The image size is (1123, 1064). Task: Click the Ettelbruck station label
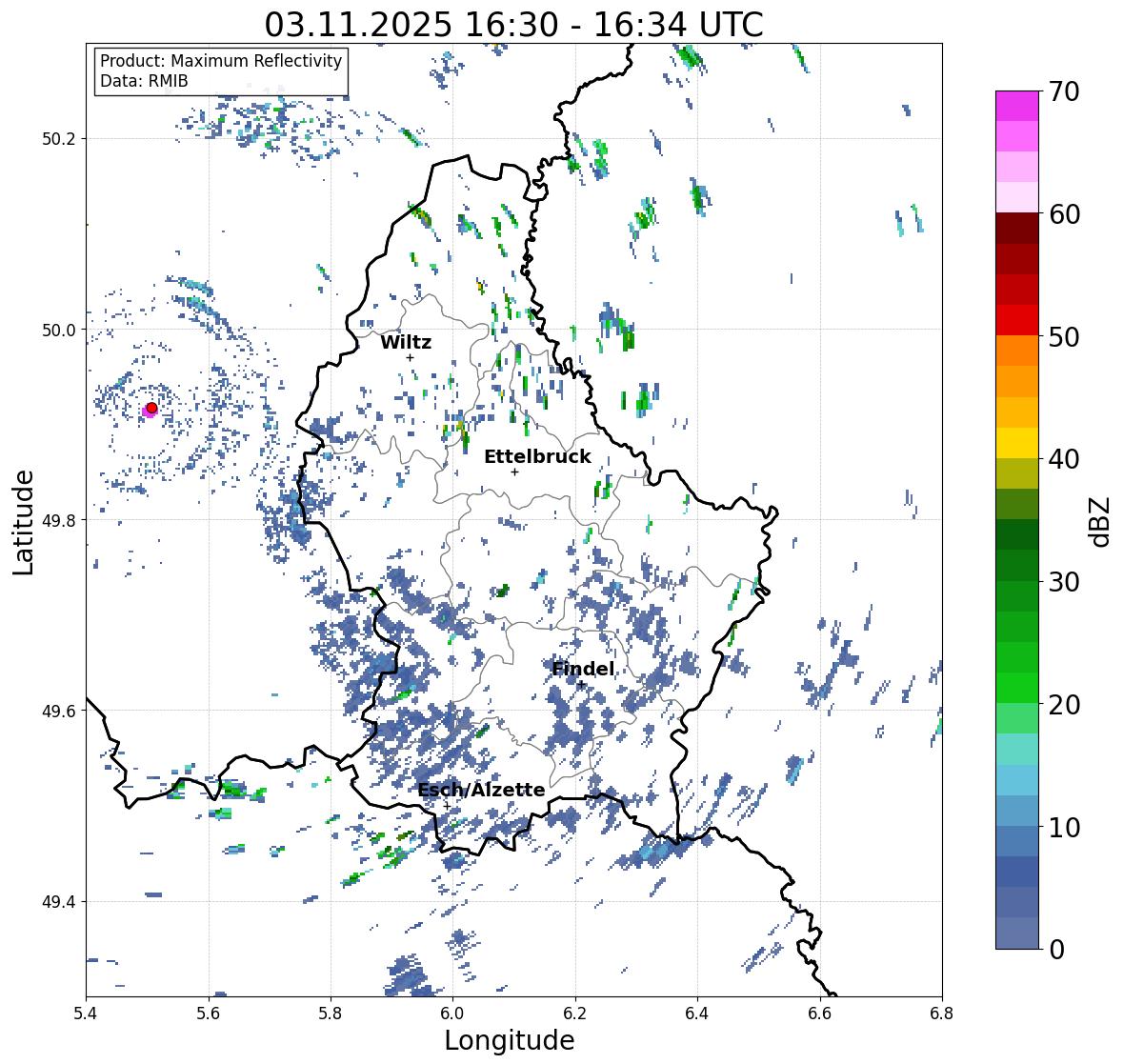click(x=537, y=456)
